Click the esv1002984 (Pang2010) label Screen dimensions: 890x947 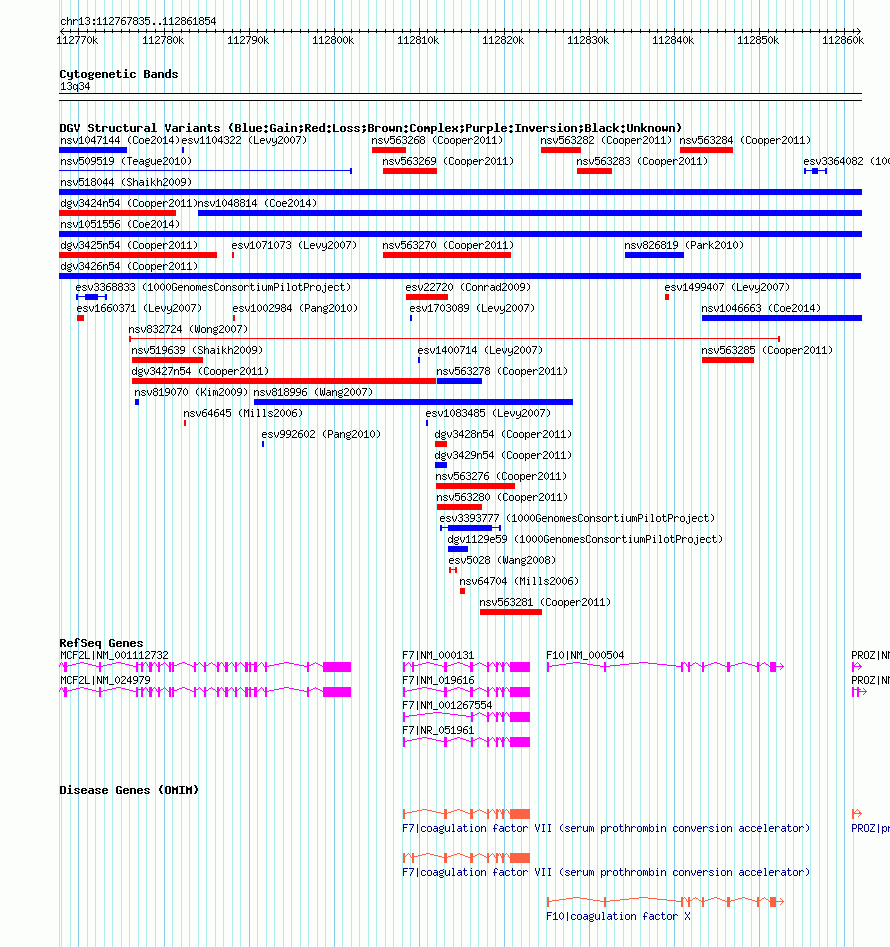click(295, 309)
